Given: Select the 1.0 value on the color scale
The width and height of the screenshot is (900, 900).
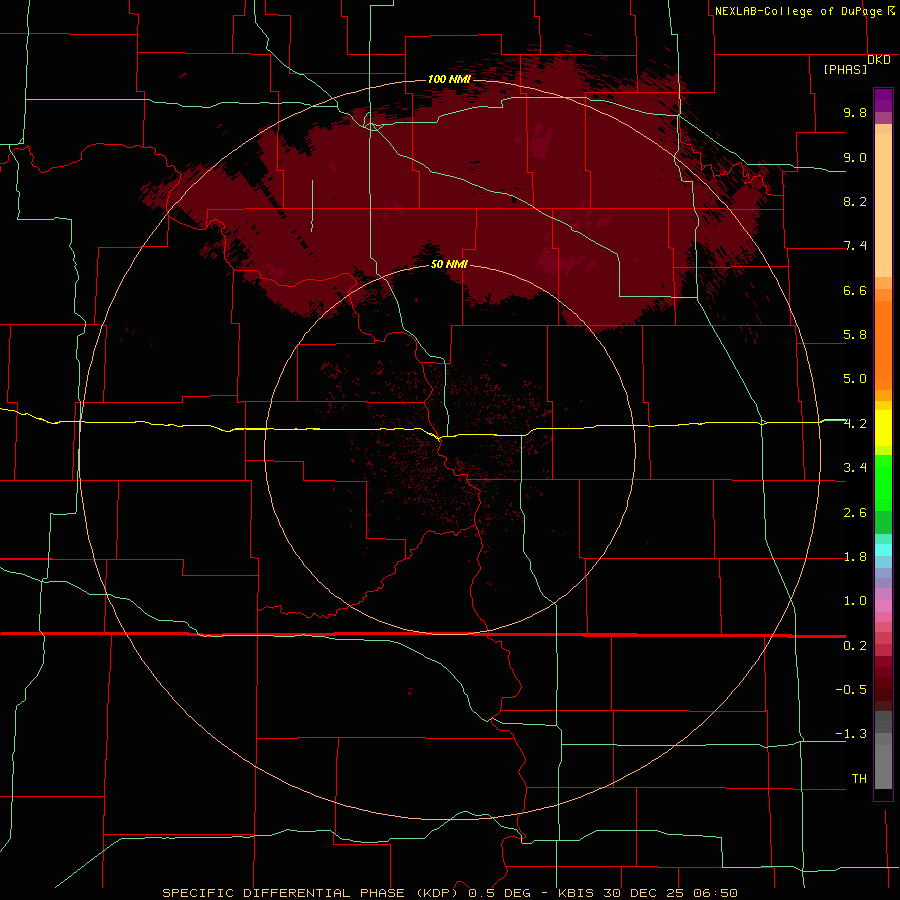Looking at the screenshot, I should point(855,601).
